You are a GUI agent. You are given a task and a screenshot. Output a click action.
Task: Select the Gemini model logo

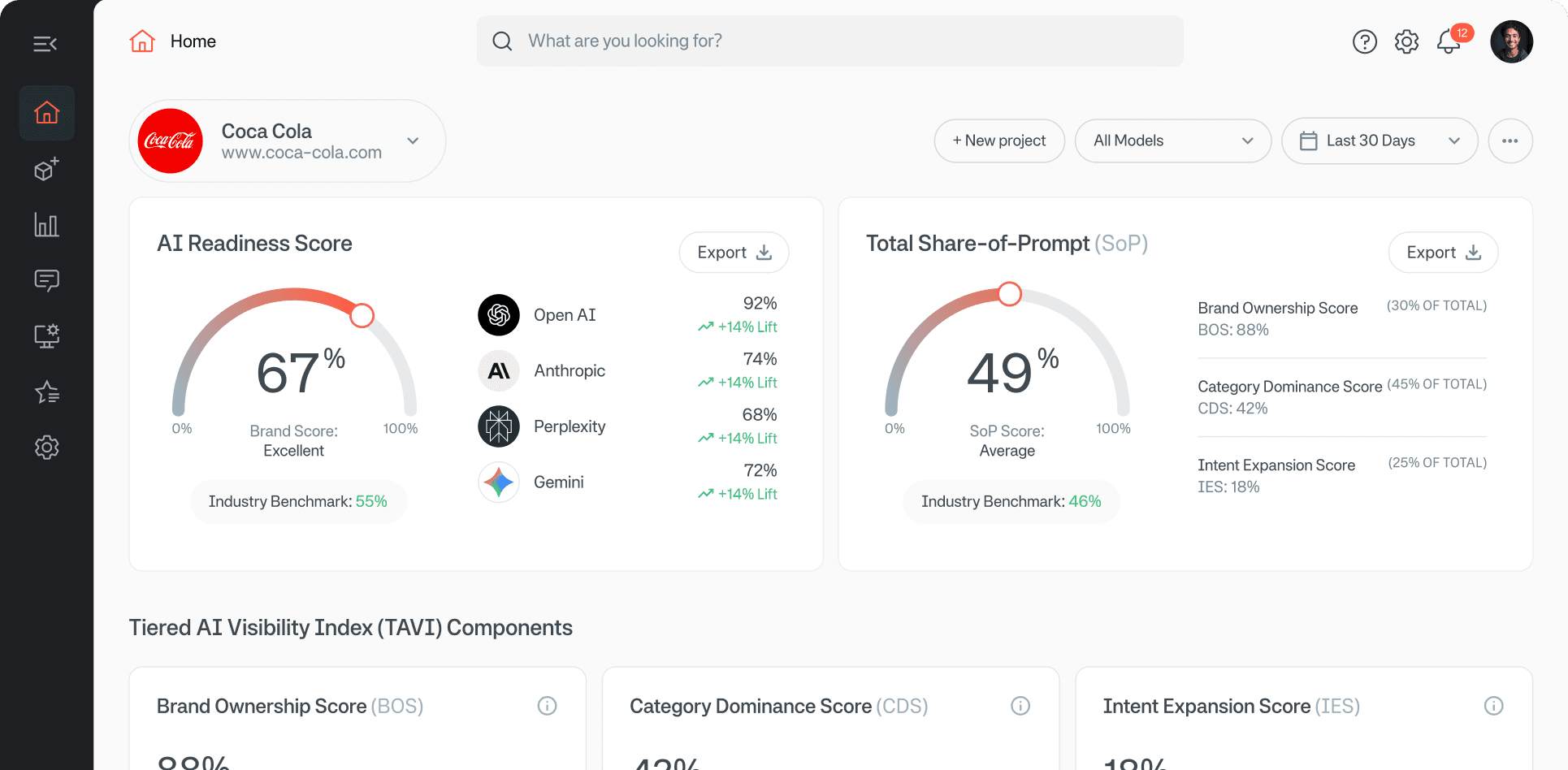click(x=498, y=482)
